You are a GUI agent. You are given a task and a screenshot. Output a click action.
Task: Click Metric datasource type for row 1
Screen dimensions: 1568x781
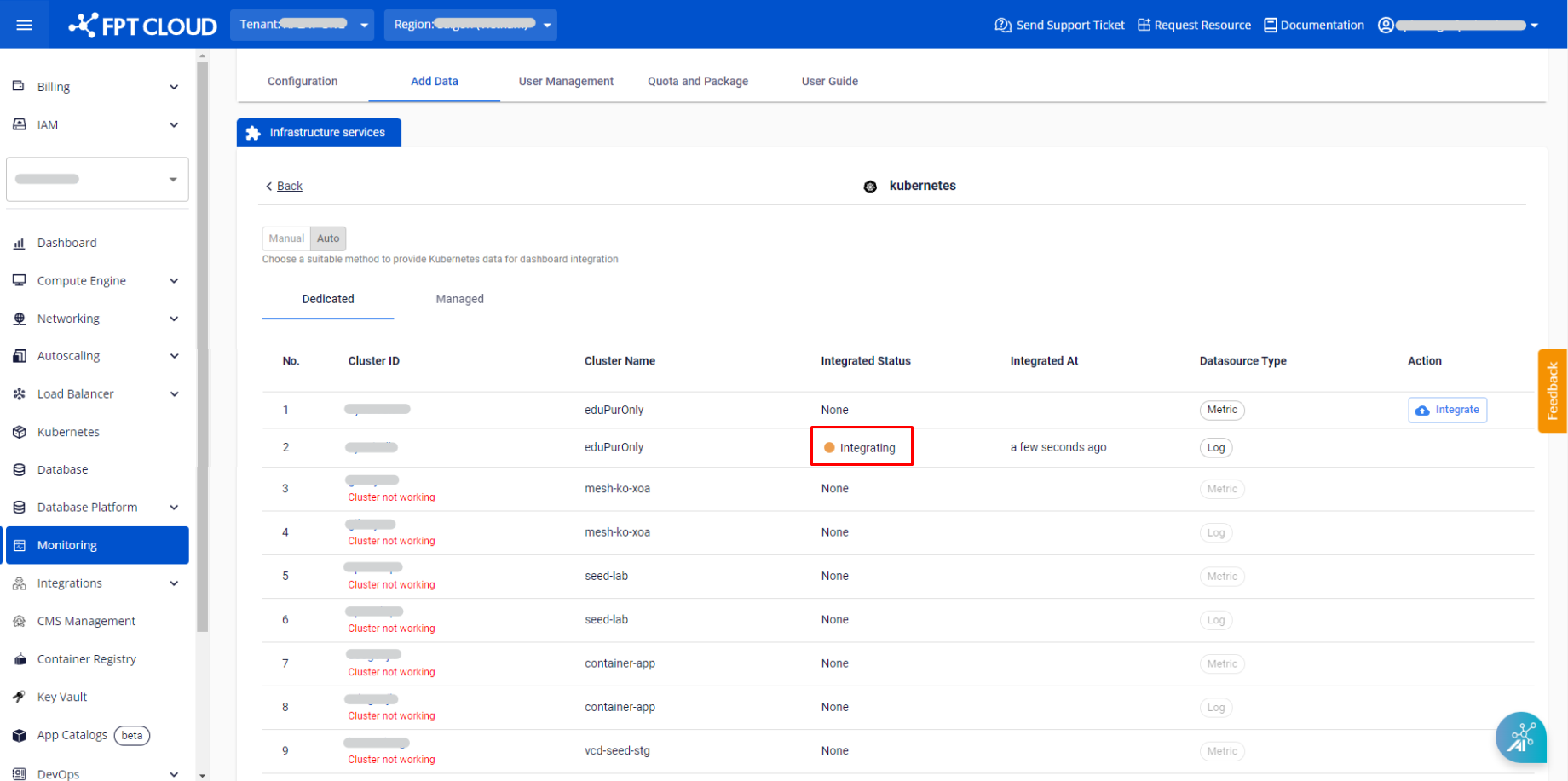click(1221, 410)
